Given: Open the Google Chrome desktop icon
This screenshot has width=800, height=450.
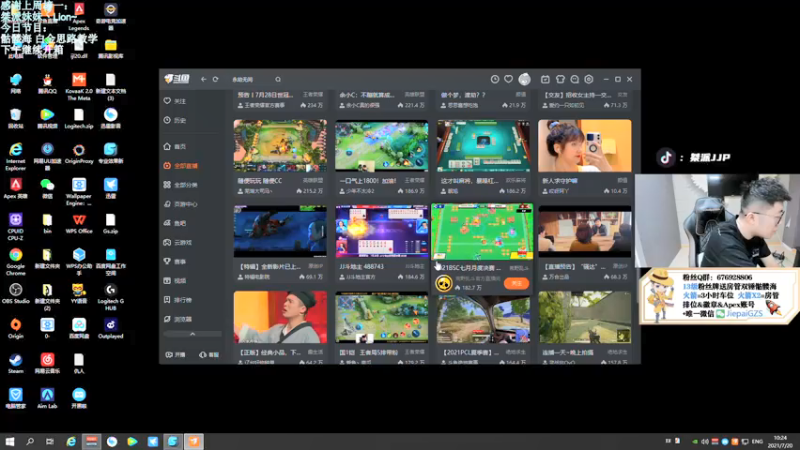Looking at the screenshot, I should pos(15,262).
